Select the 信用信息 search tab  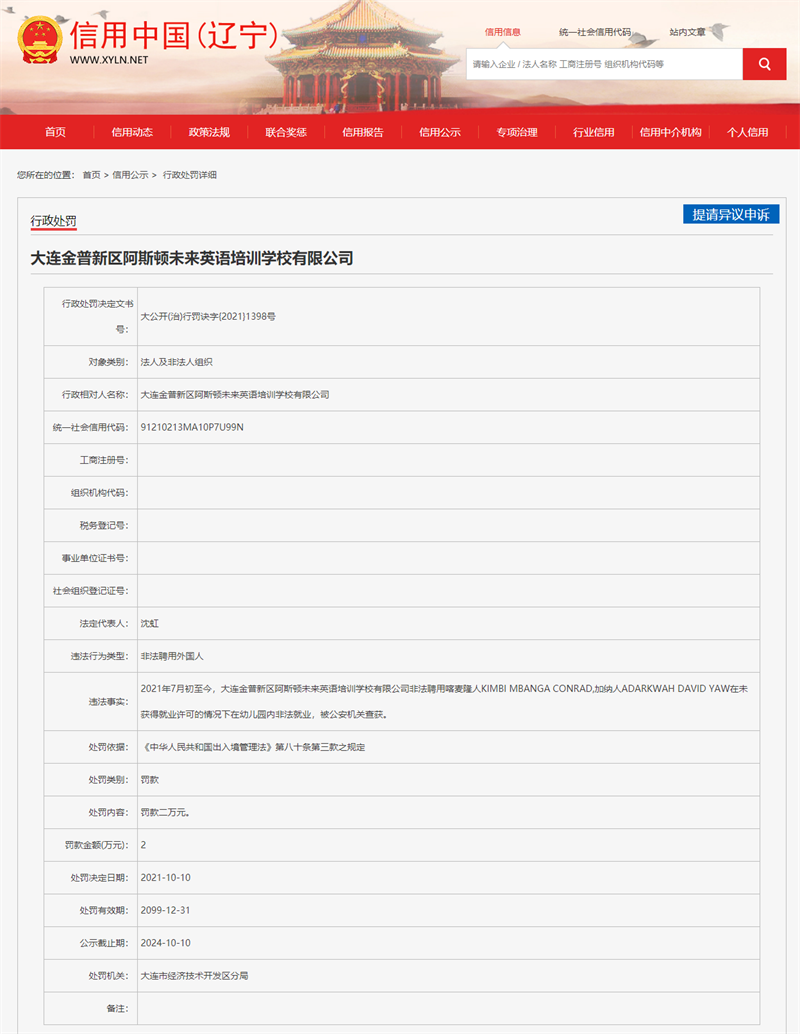502,30
